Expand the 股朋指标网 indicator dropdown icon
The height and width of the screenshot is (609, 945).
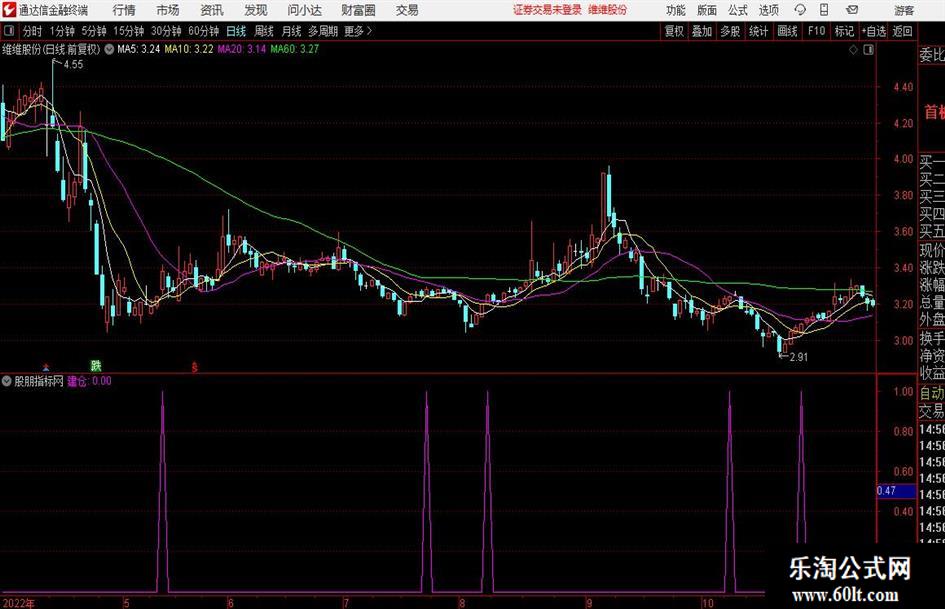[x=7, y=381]
